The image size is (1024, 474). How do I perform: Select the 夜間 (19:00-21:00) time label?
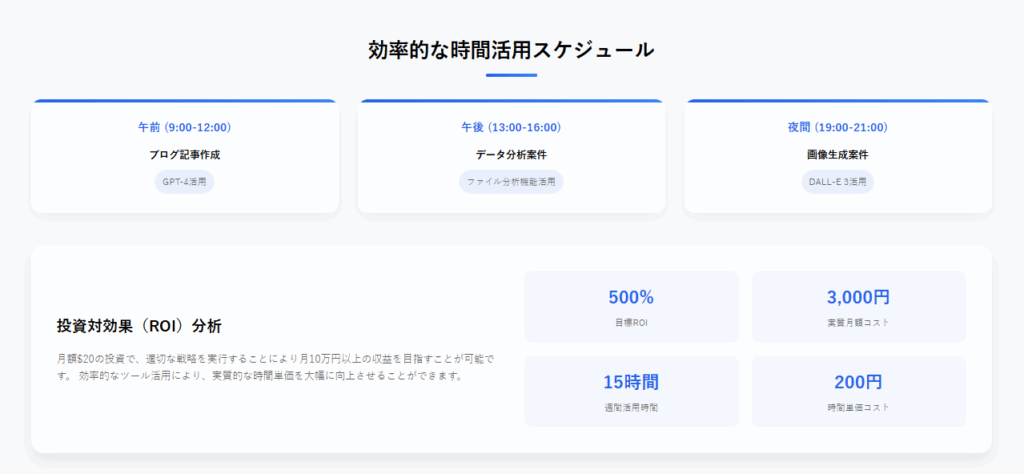tap(838, 127)
